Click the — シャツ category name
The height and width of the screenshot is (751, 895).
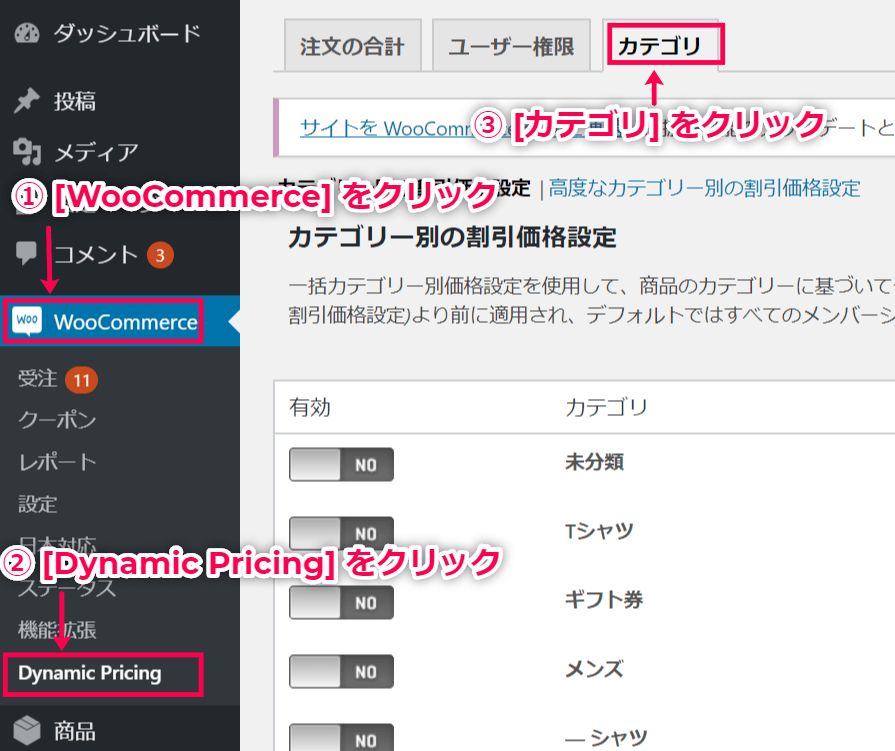click(606, 738)
